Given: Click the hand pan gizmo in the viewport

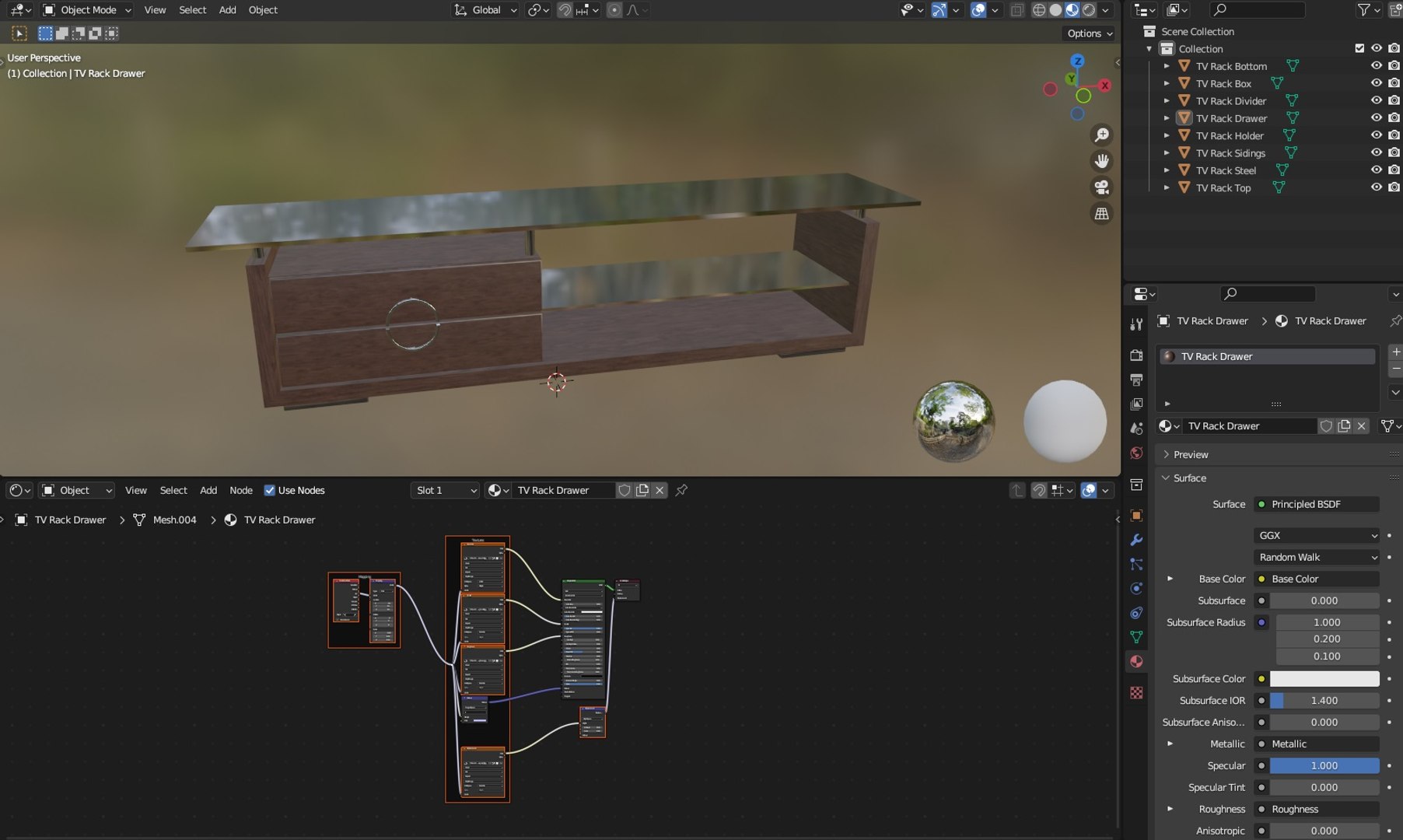Looking at the screenshot, I should pos(1101,161).
